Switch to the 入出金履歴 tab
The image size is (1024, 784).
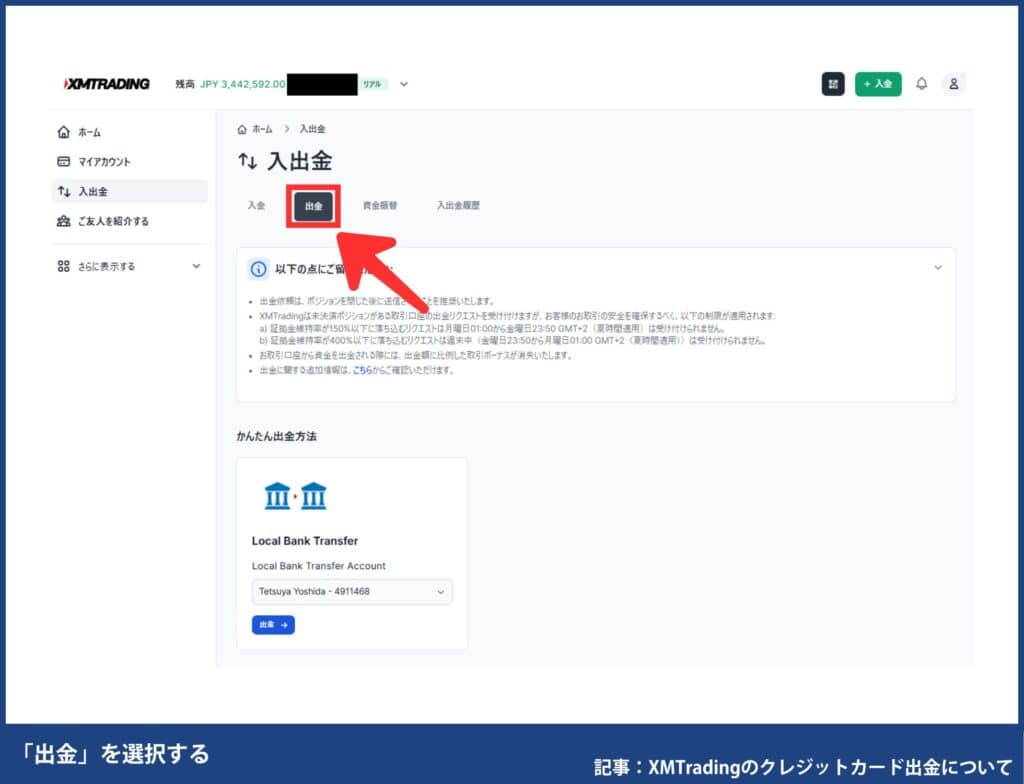click(x=458, y=205)
